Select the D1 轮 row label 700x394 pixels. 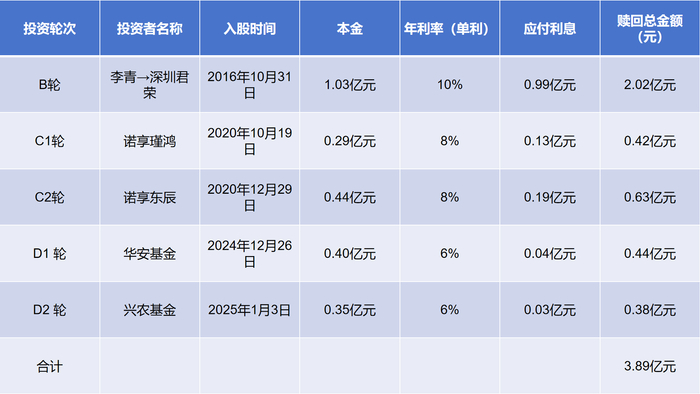pos(50,253)
